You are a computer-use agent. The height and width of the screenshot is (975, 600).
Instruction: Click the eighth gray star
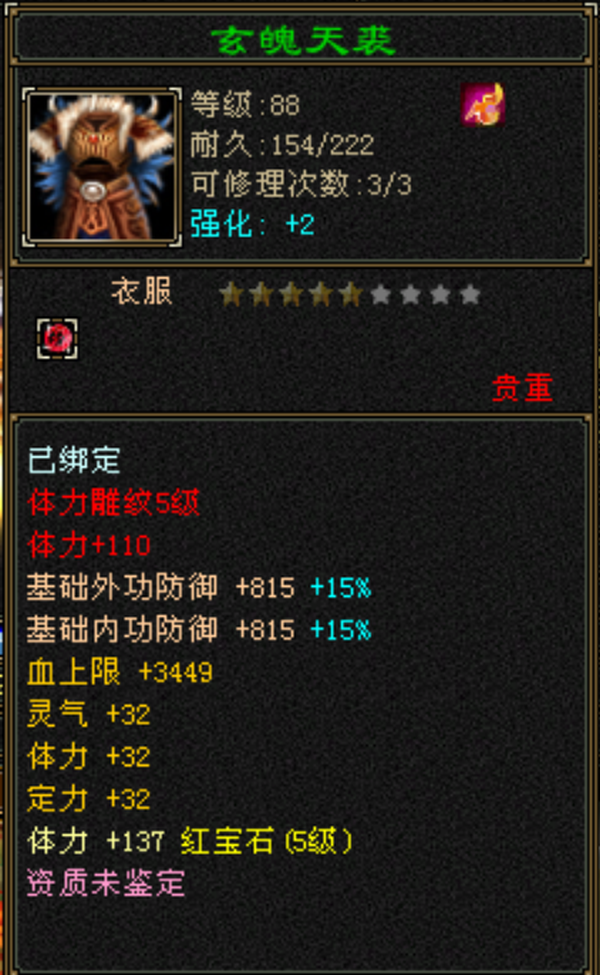point(440,294)
